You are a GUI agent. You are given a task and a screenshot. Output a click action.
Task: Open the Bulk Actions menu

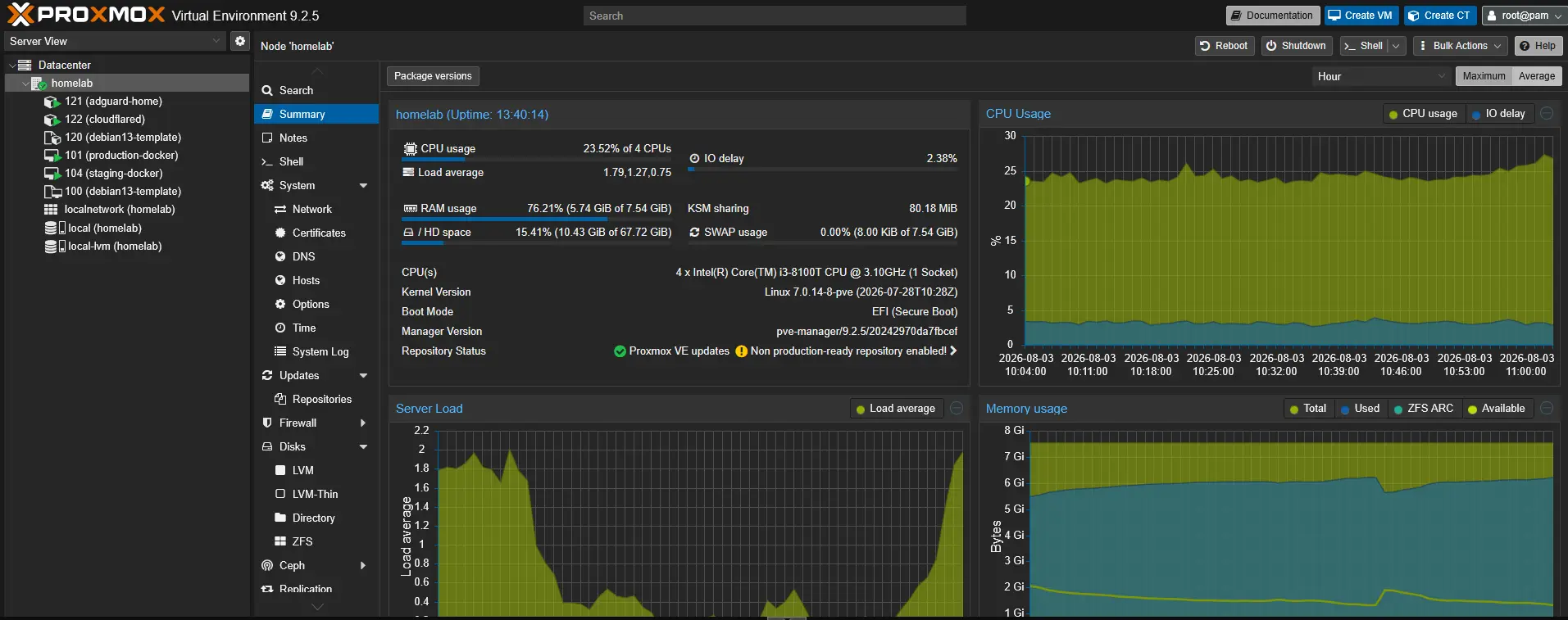(1461, 46)
